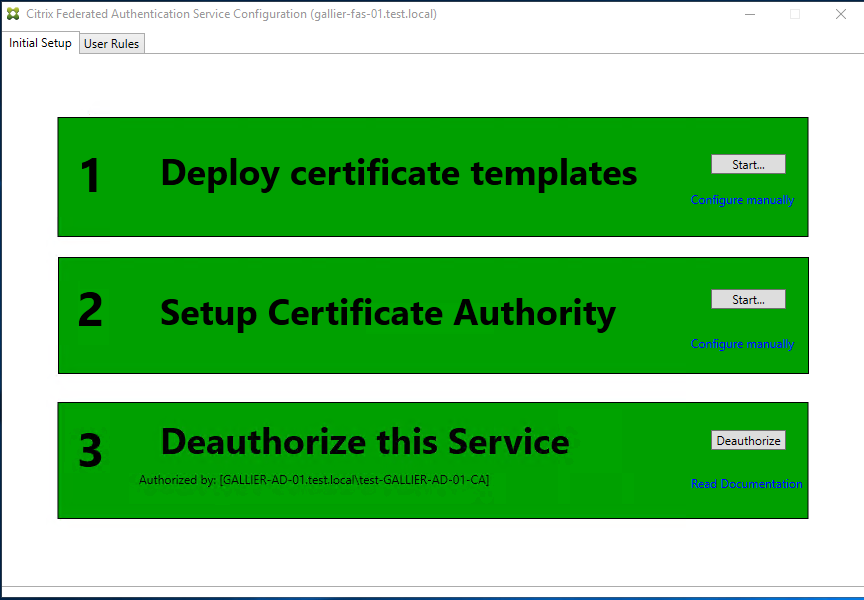Viewport: 864px width, 600px height.
Task: Close the FAS Configuration window
Action: (x=840, y=14)
